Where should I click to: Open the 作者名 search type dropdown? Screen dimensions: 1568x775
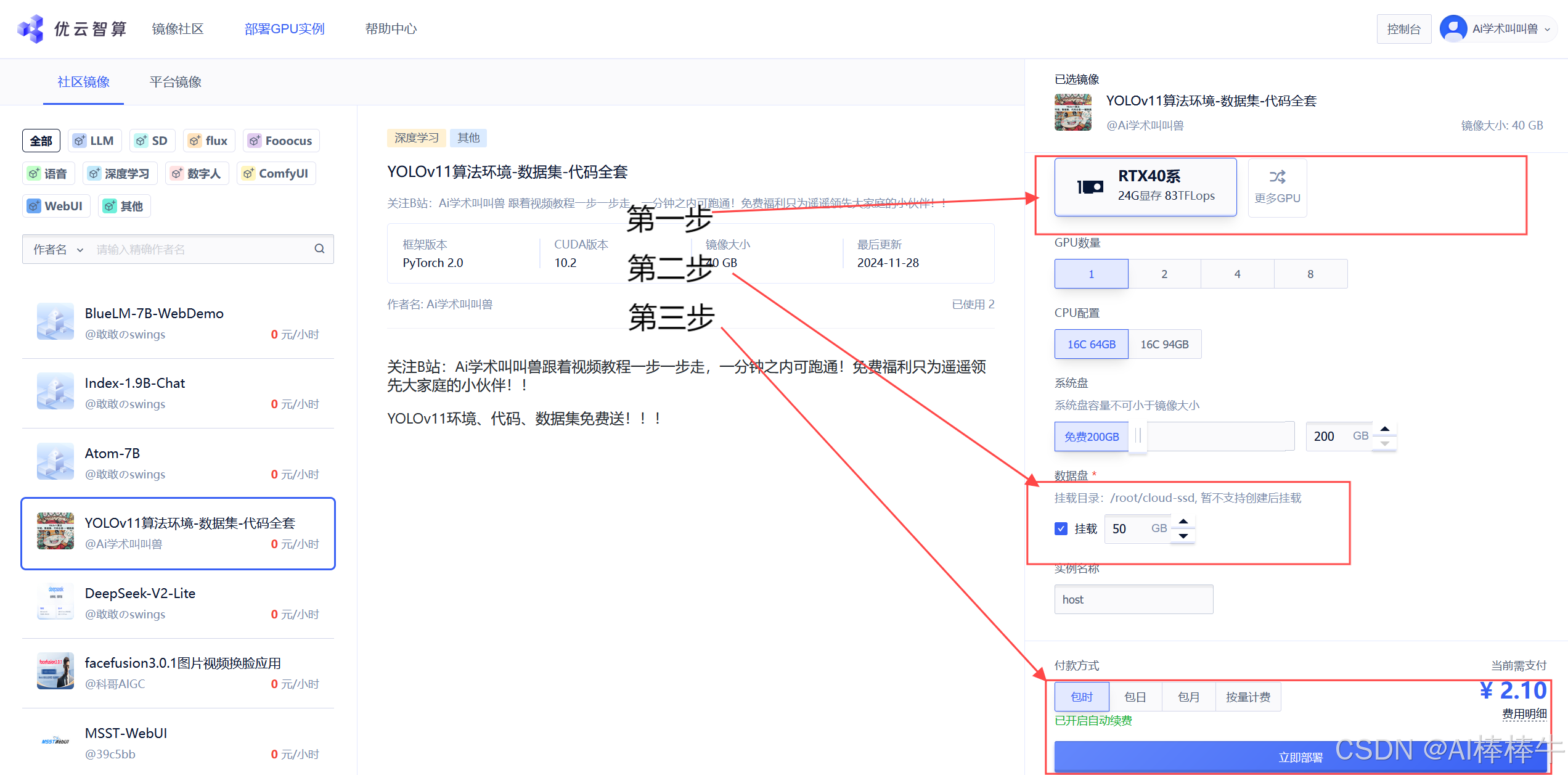click(x=58, y=249)
